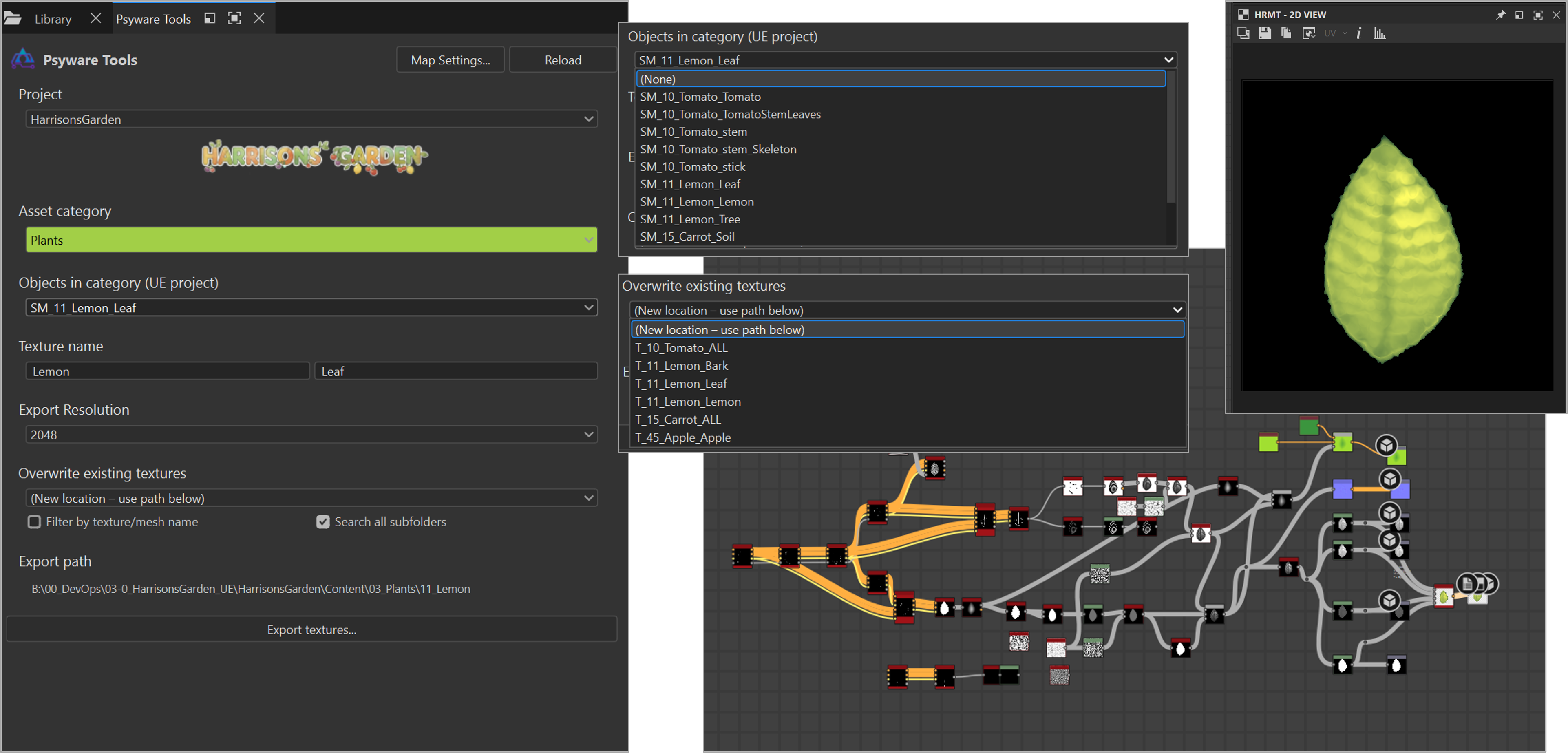Click the display options icon before UV
Screen dimensions: 1568x753
[1309, 33]
